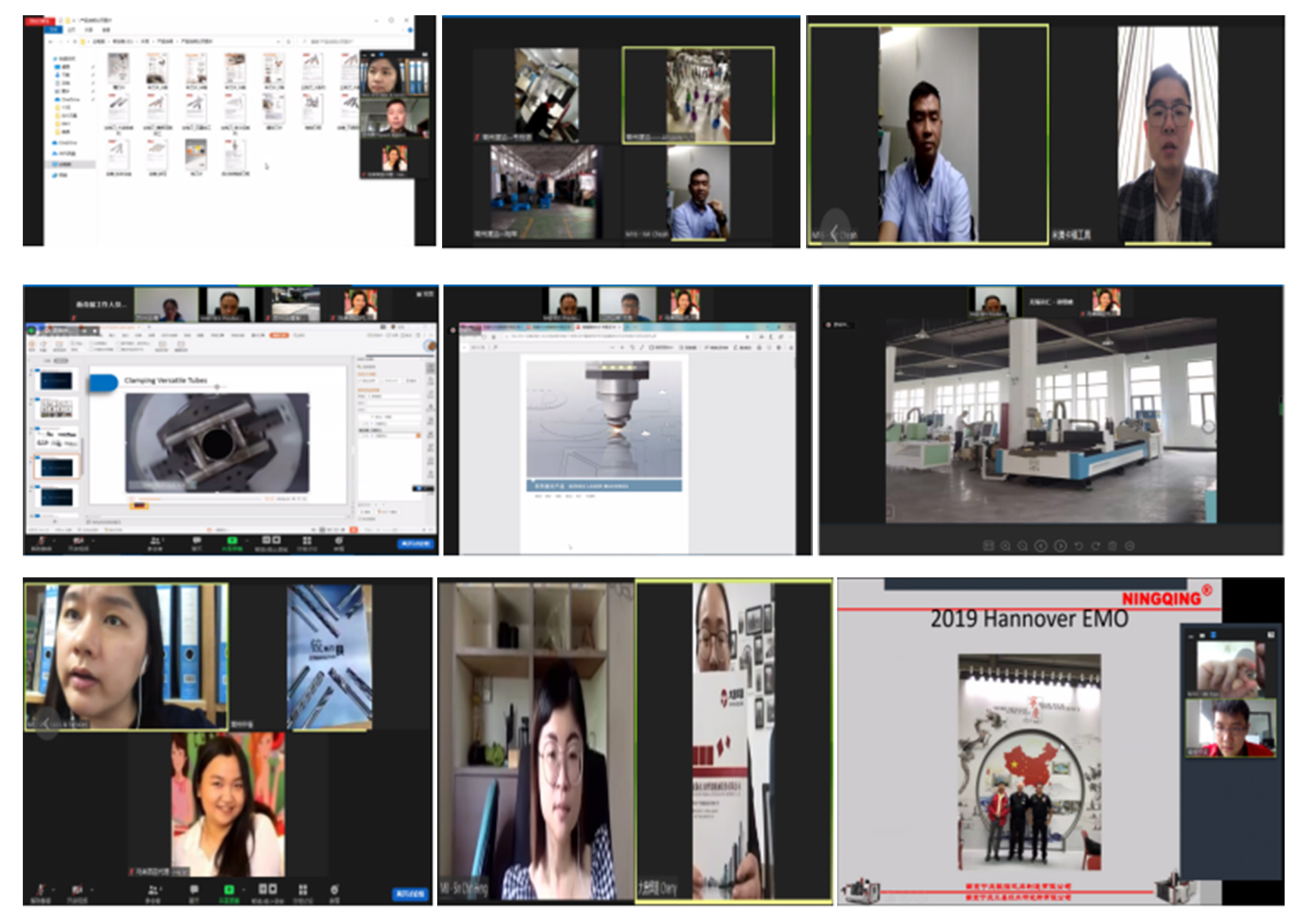Rotate factory photo counterclockwise

(1078, 546)
